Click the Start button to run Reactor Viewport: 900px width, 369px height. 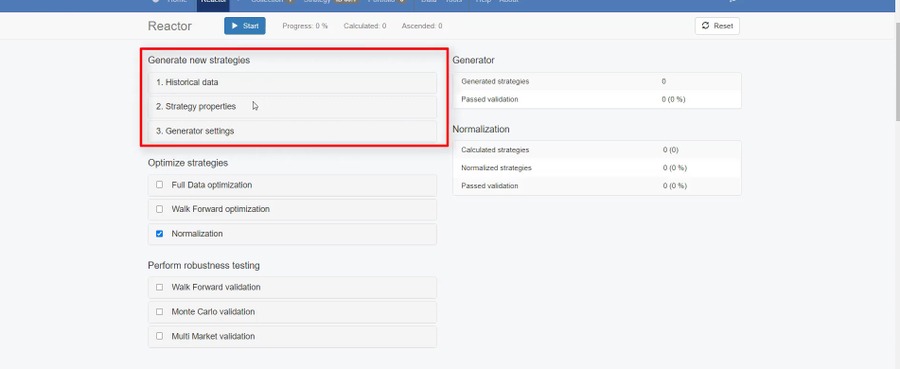(x=245, y=26)
